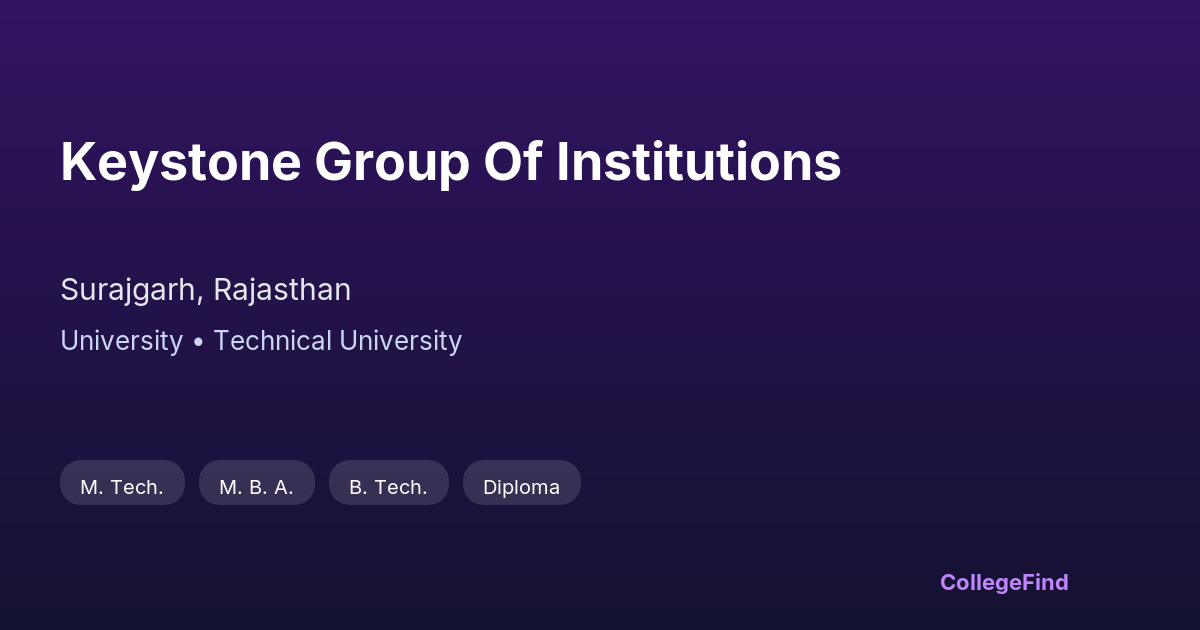This screenshot has width=1200, height=630.
Task: Click the Surajgarh, Rajasthan location text
Action: (205, 290)
